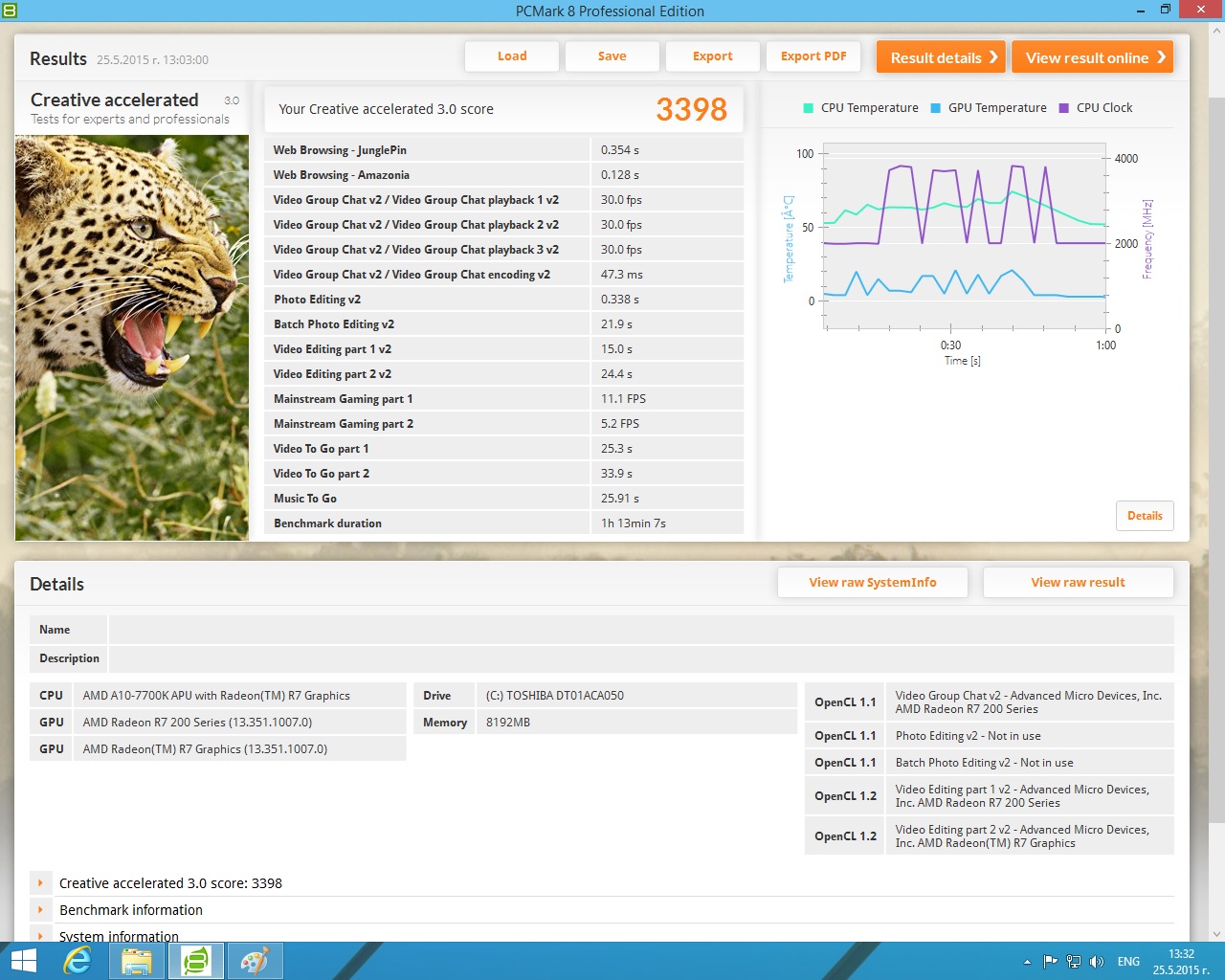This screenshot has height=980, width=1225.
Task: Click the GPU Temperature legend swatch
Action: pyautogui.click(x=936, y=108)
